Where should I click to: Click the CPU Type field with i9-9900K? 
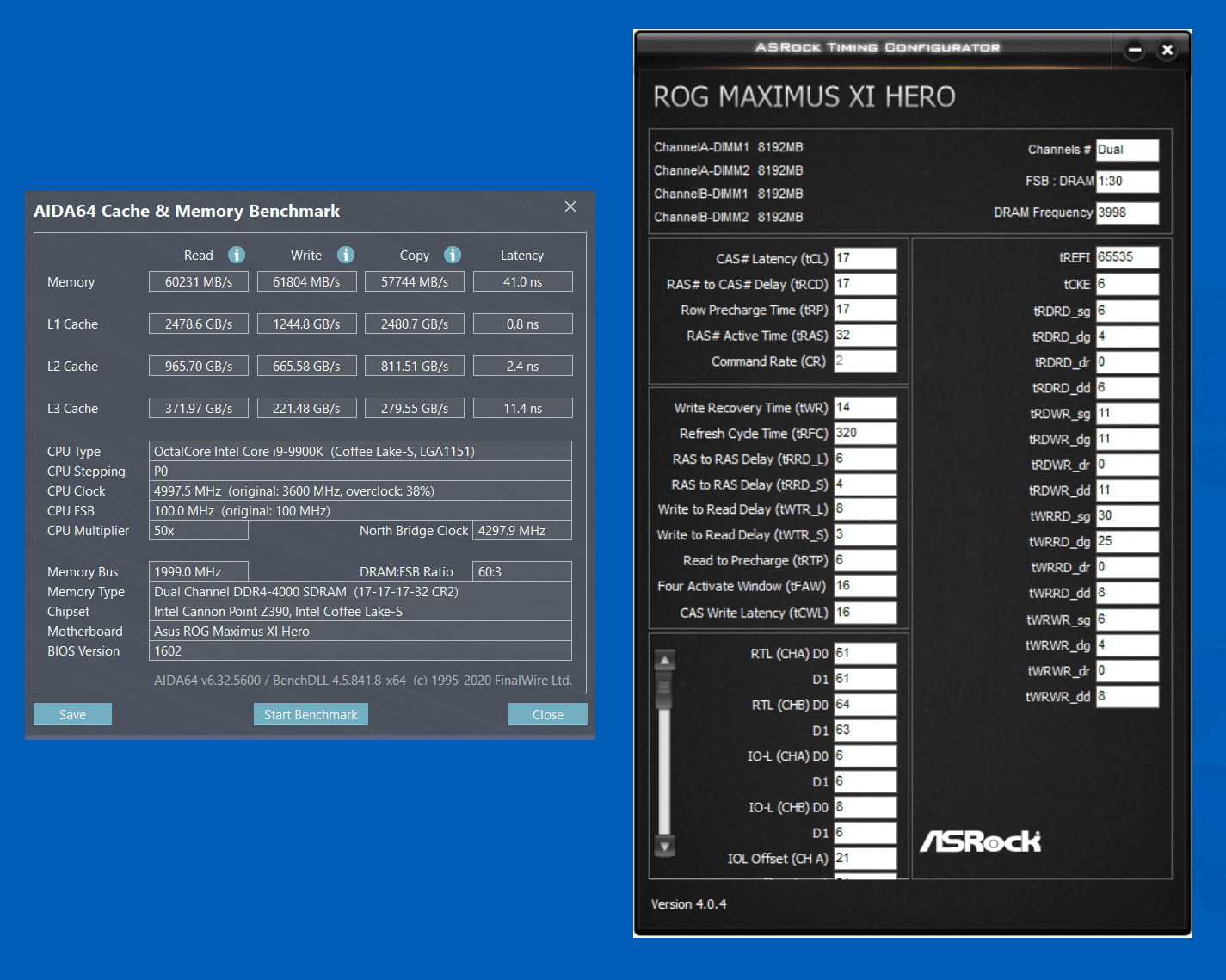[360, 451]
